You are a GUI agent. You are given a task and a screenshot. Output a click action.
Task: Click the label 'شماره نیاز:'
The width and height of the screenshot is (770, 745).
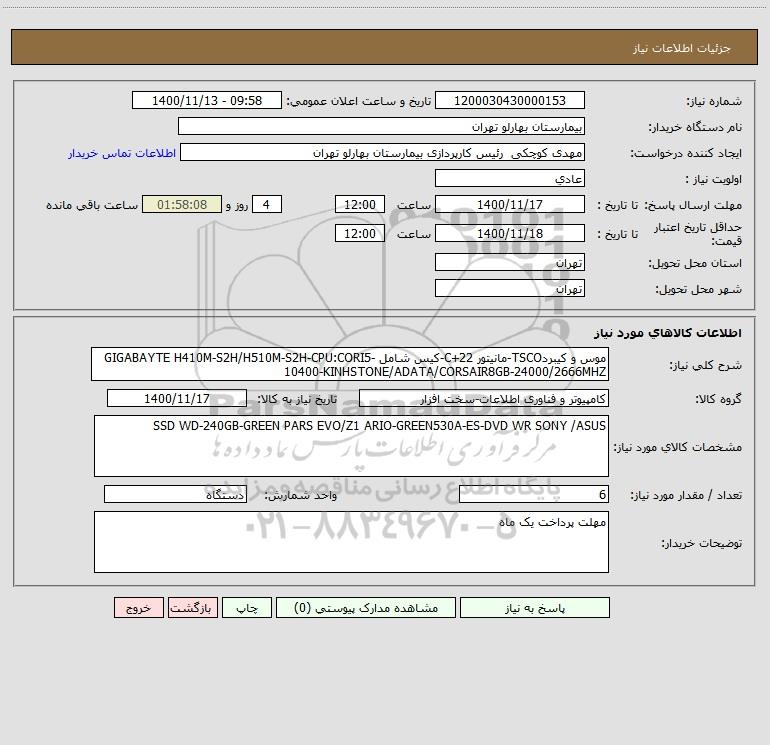[714, 102]
